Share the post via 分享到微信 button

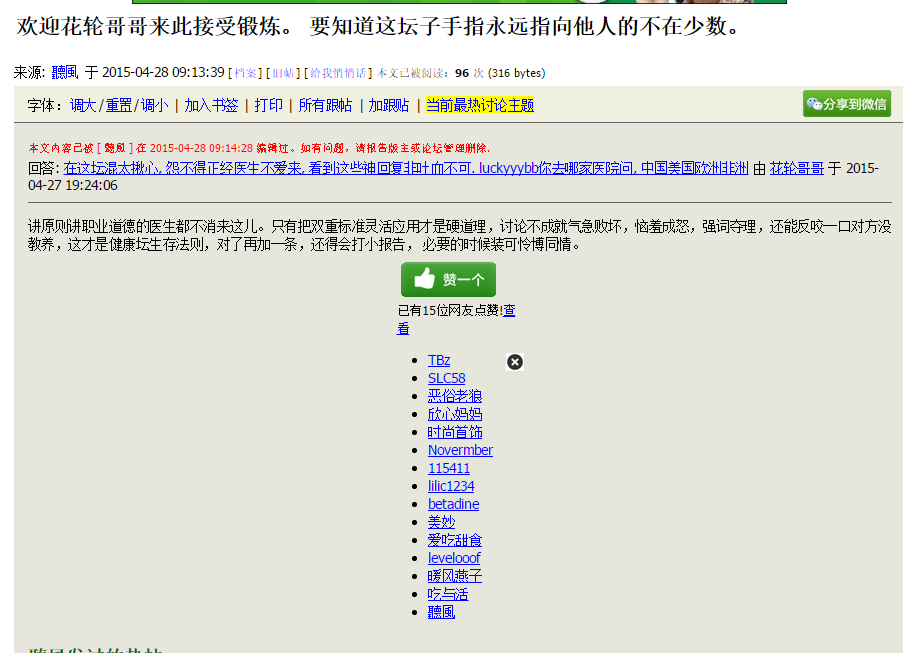(x=846, y=104)
